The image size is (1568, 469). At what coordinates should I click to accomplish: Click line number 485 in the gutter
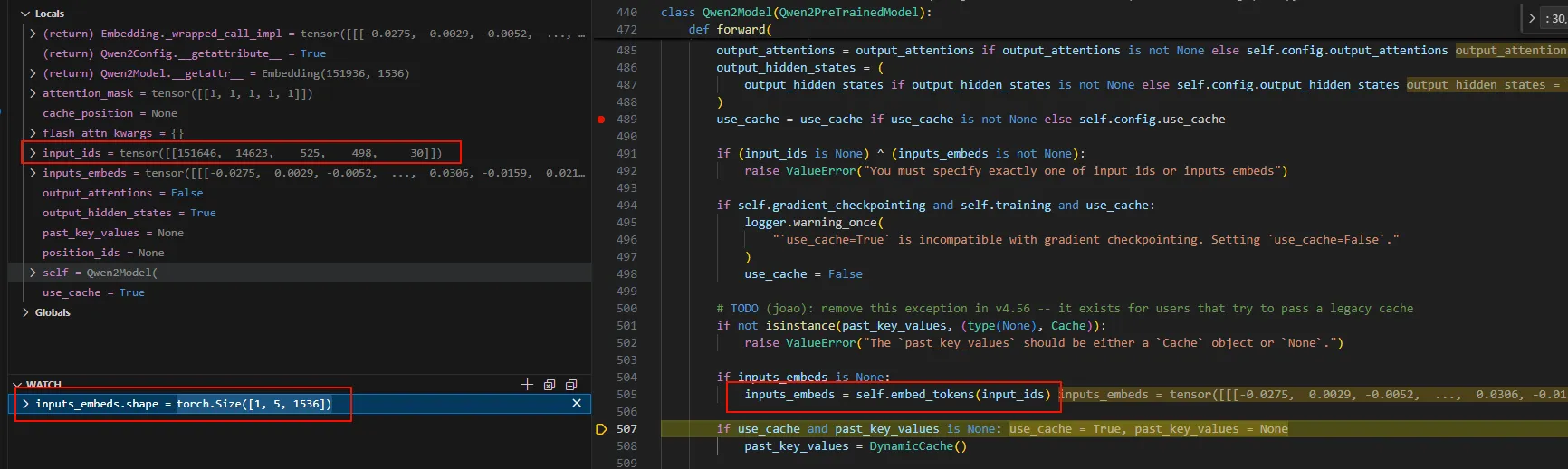click(626, 51)
